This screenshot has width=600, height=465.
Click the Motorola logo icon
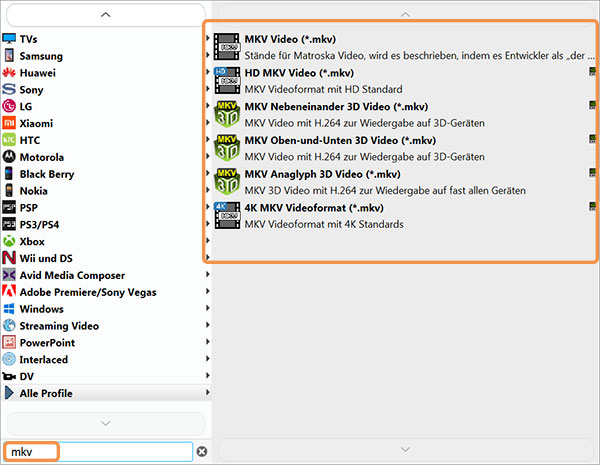pos(9,157)
